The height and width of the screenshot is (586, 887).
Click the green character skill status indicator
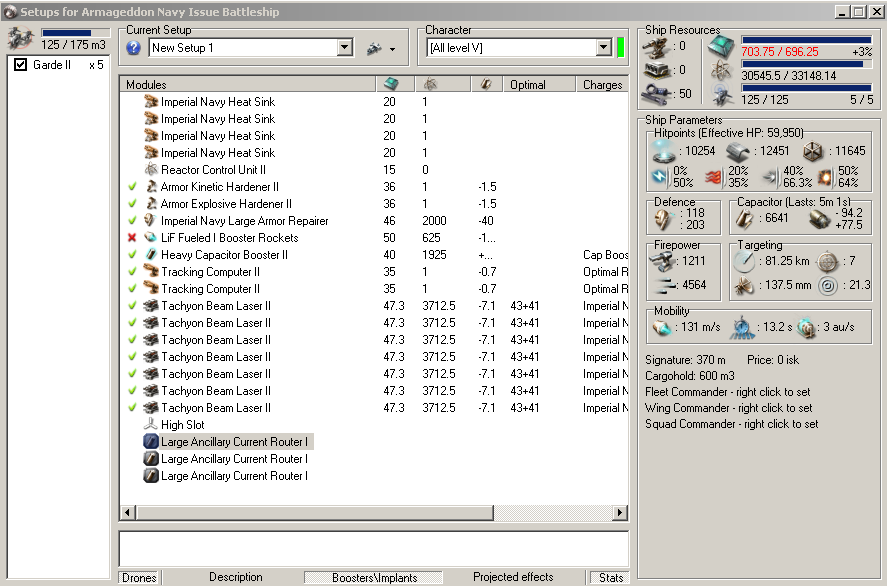(x=621, y=48)
